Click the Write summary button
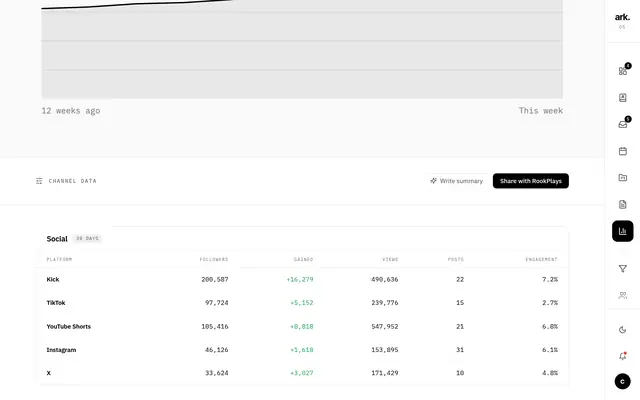Image resolution: width=640 pixels, height=400 pixels. point(456,181)
